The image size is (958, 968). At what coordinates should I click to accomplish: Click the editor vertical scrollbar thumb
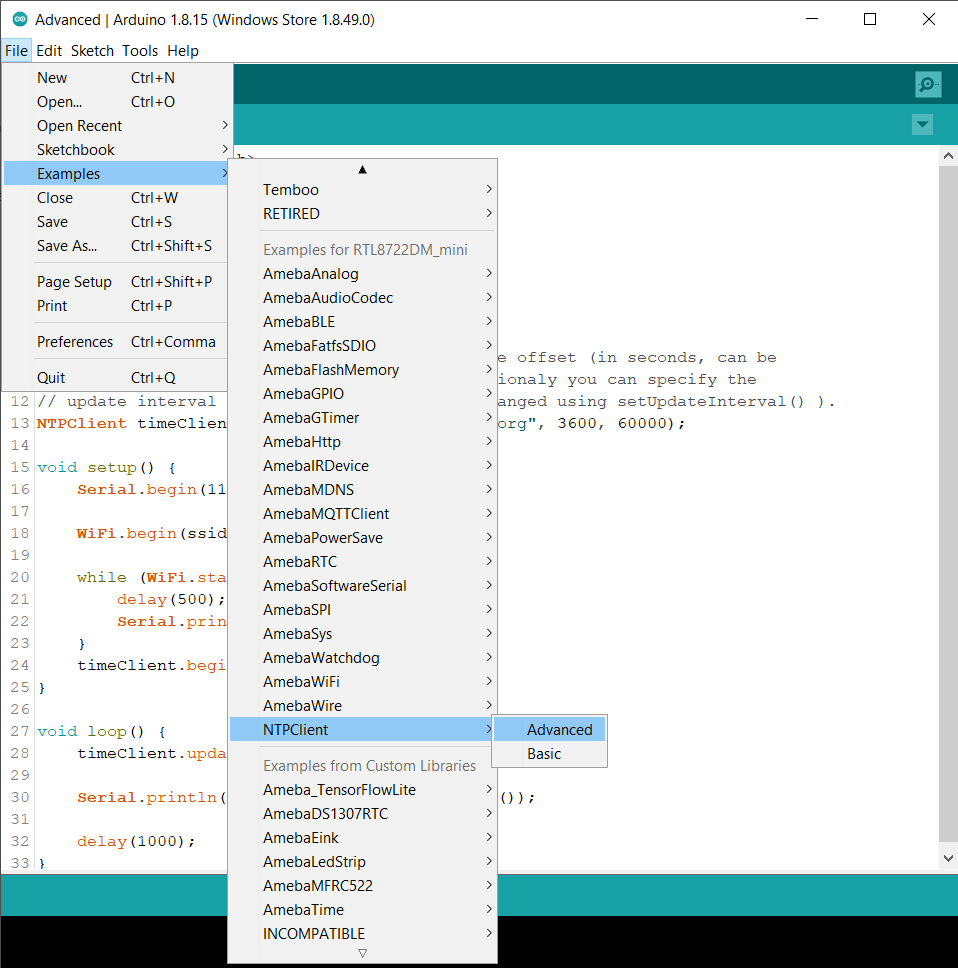click(x=948, y=503)
